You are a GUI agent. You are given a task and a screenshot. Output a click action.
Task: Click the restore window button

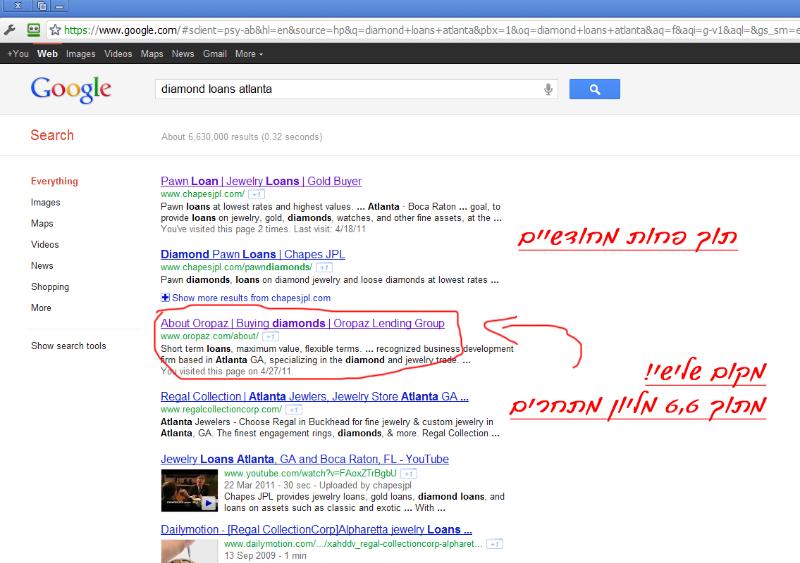tap(42, 6)
